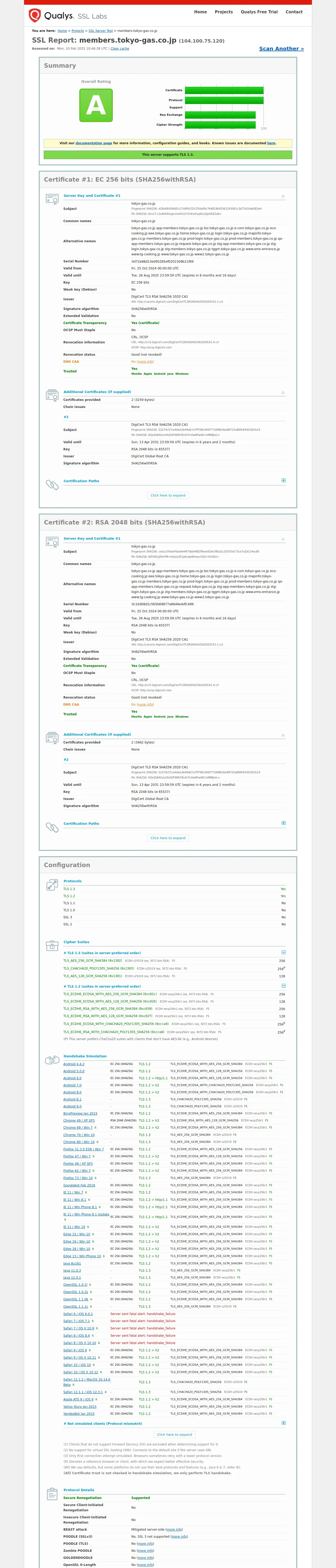
Task: Open Android 4.4.2 handshake simulation link
Action: click(74, 1064)
